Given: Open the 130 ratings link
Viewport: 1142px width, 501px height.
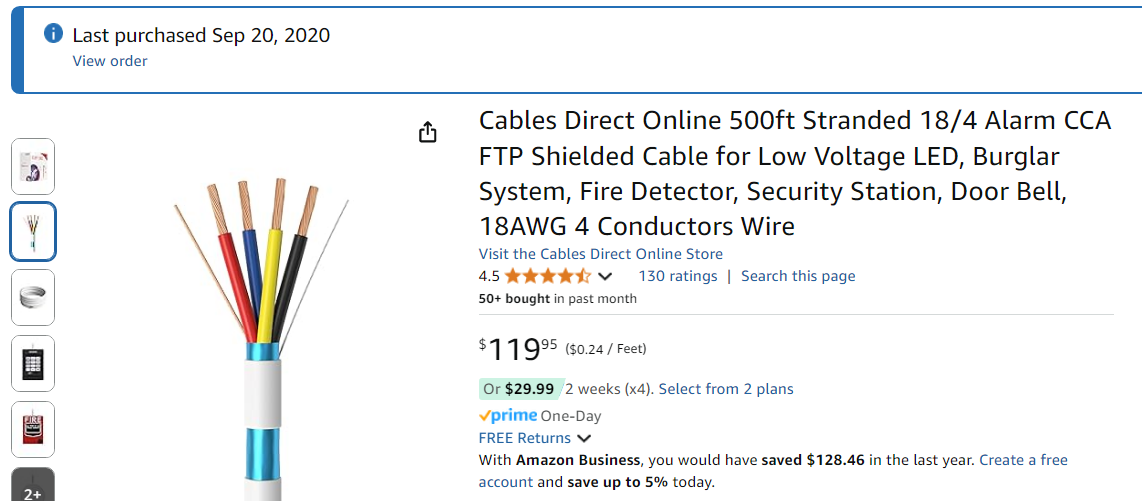Looking at the screenshot, I should tap(678, 276).
